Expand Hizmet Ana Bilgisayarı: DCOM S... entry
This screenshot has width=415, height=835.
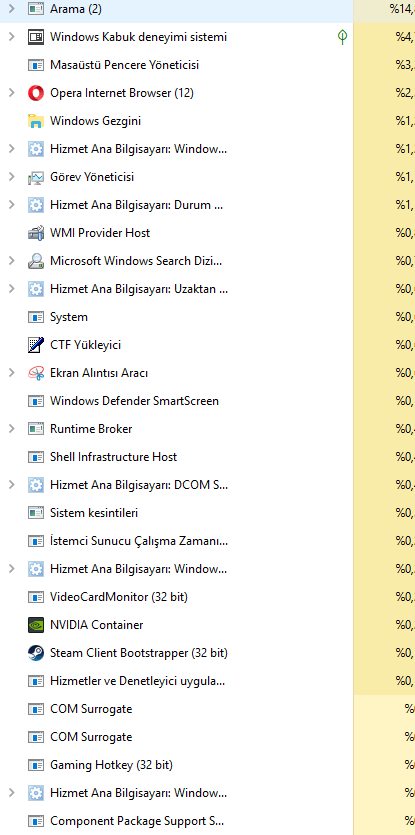(12, 485)
